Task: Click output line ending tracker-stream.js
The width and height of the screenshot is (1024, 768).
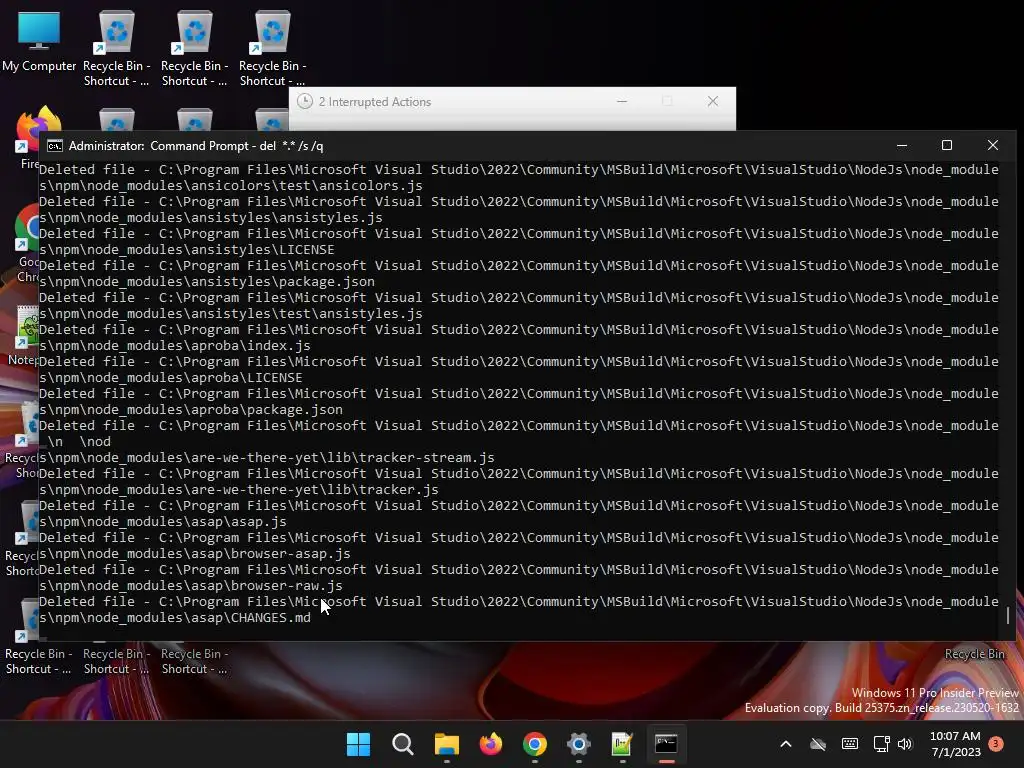Action: [x=266, y=458]
